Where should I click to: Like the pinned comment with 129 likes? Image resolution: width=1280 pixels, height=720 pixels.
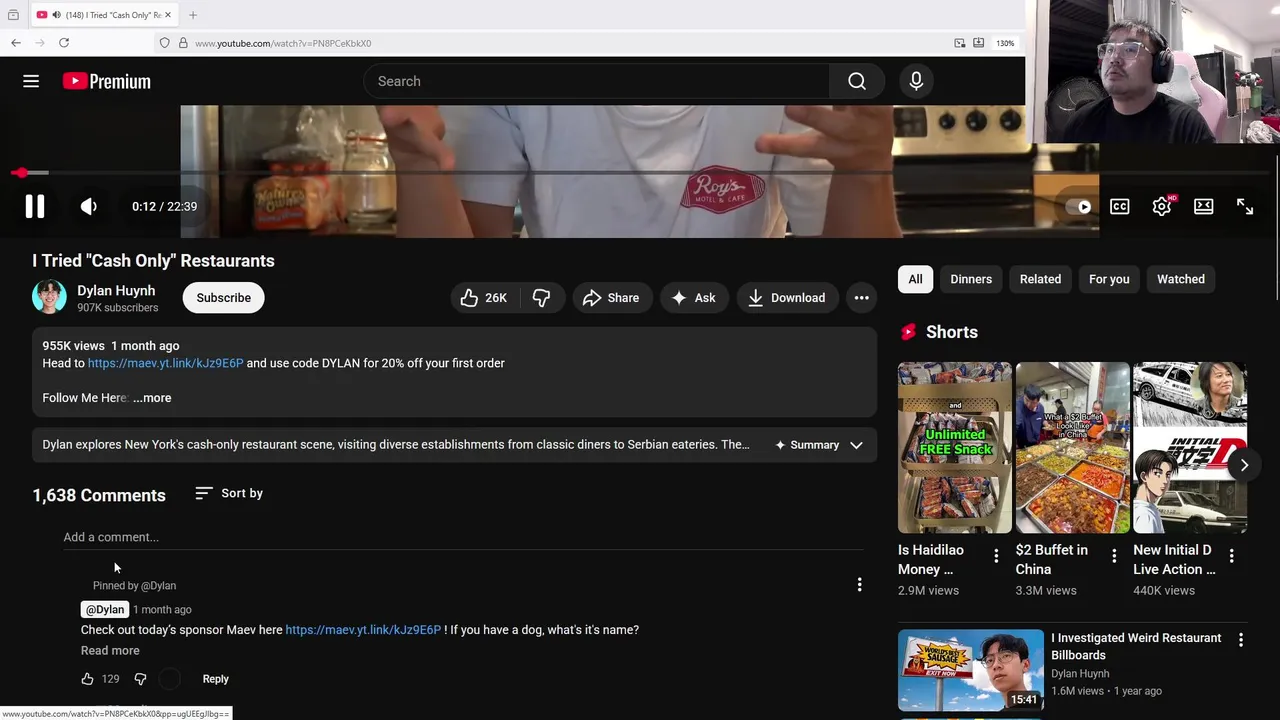click(88, 679)
